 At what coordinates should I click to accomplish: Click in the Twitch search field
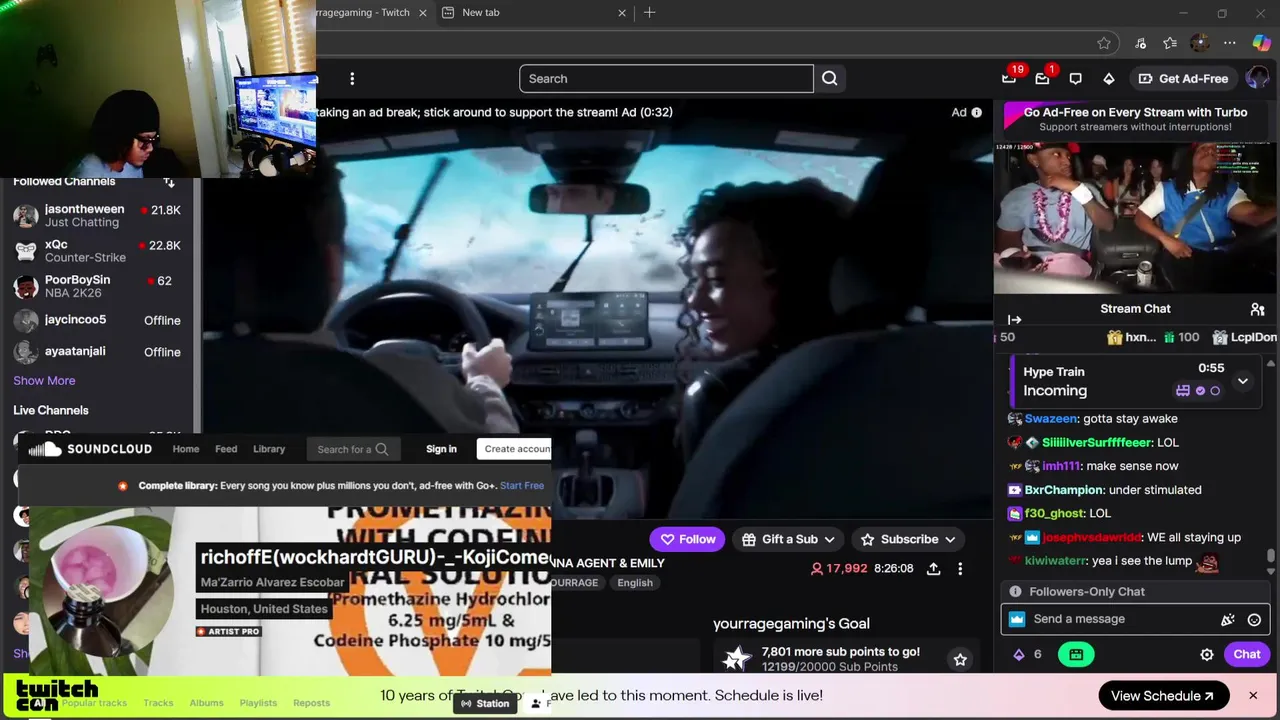click(x=666, y=79)
